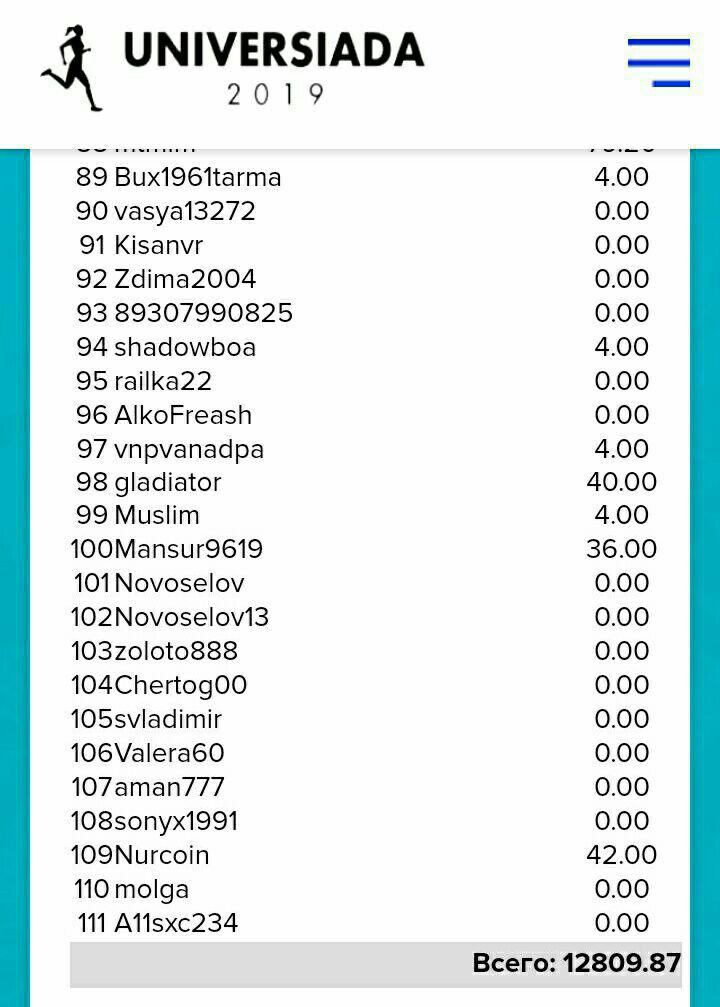
Task: Click Nurcoin's 42.00 score
Action: pyautogui.click(x=621, y=856)
